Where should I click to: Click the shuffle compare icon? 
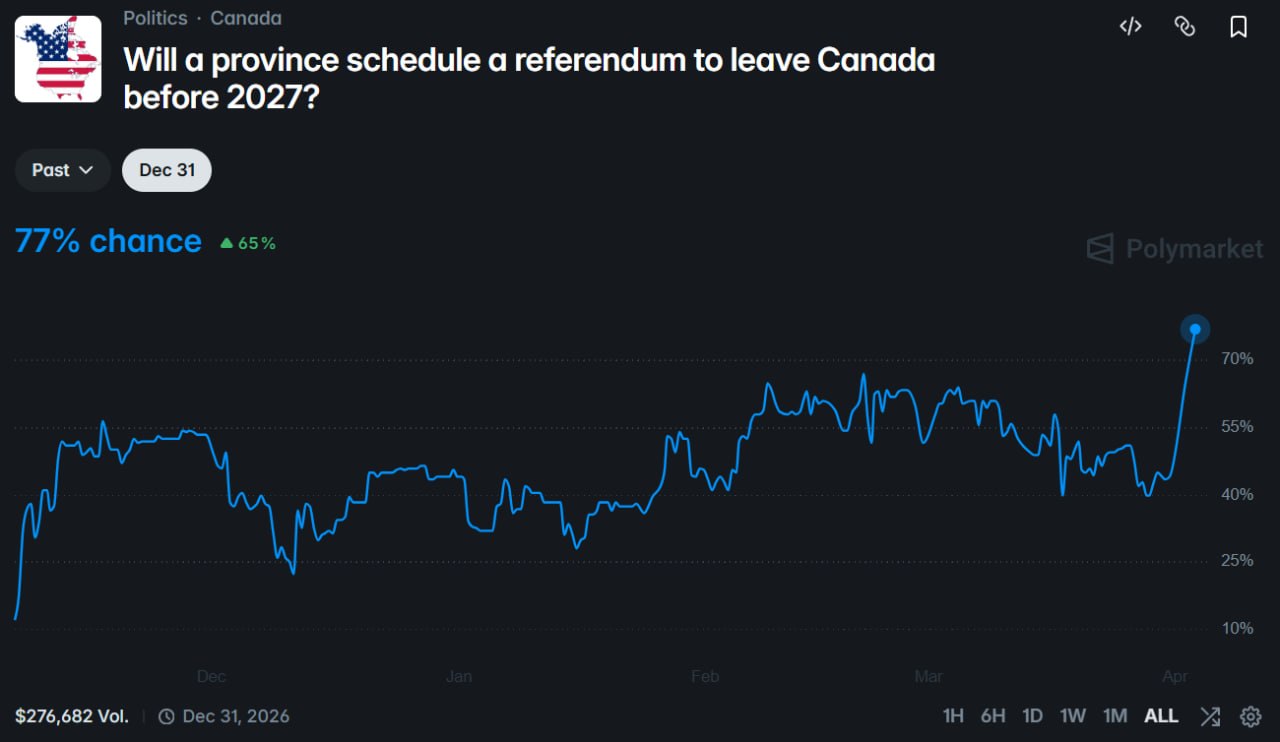coord(1210,716)
